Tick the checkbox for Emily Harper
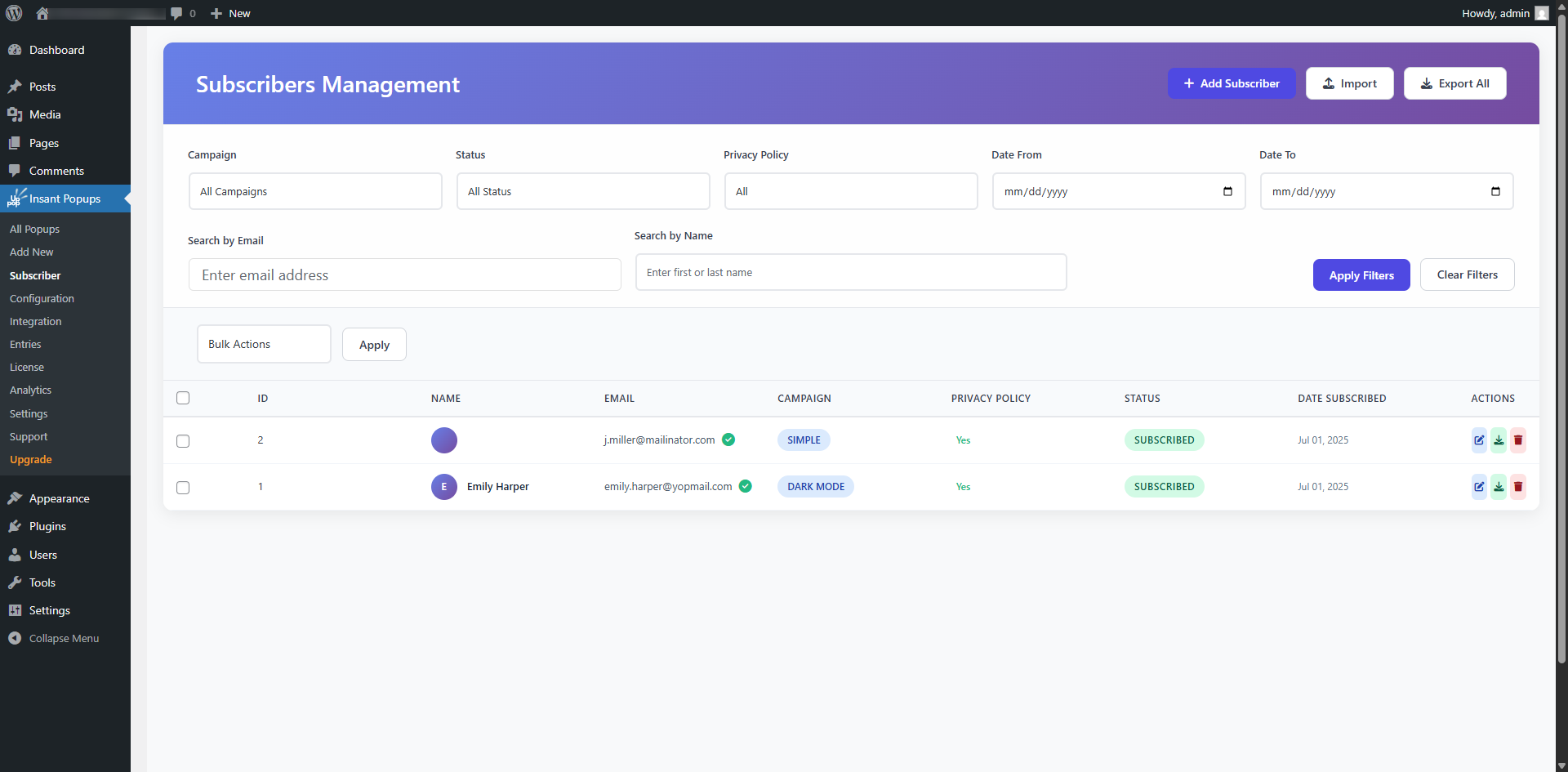This screenshot has height=772, width=1568. 183,488
